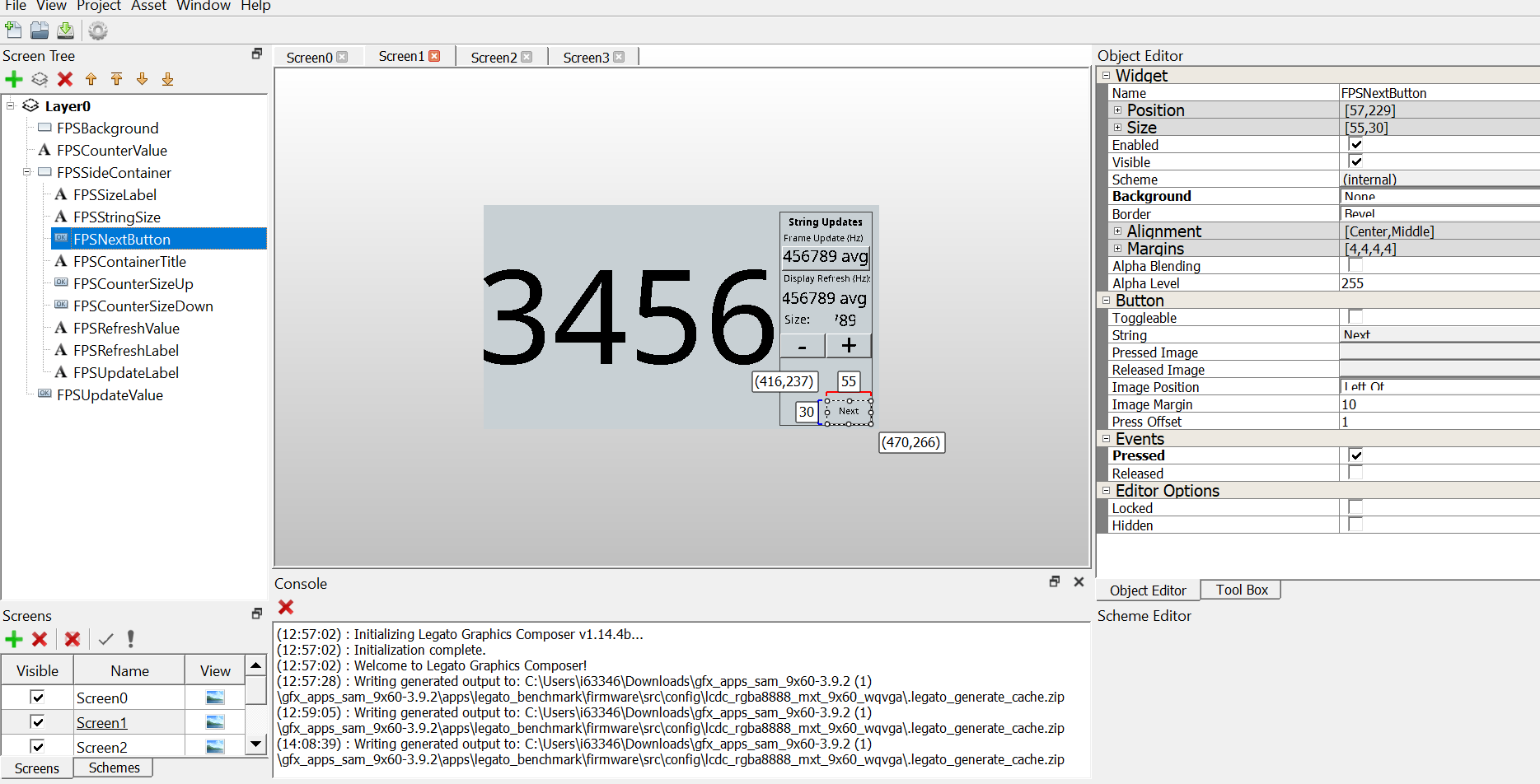Move widget to top with the barred up arrow

tap(117, 79)
